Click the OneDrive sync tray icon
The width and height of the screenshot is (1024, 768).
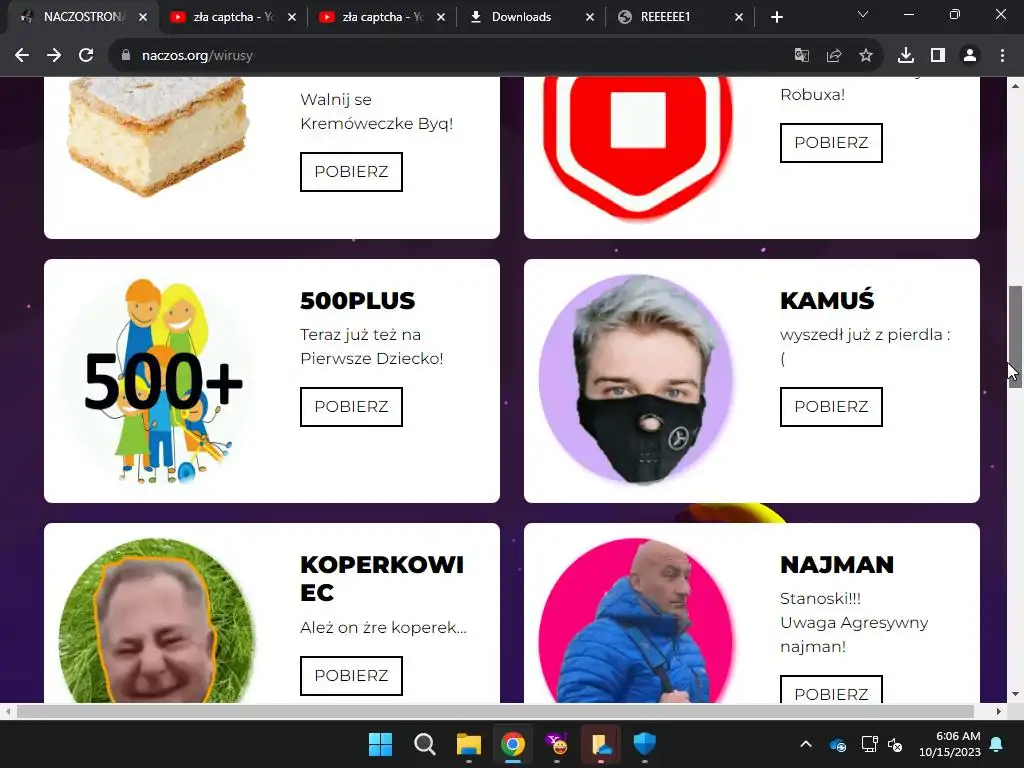pyautogui.click(x=837, y=744)
